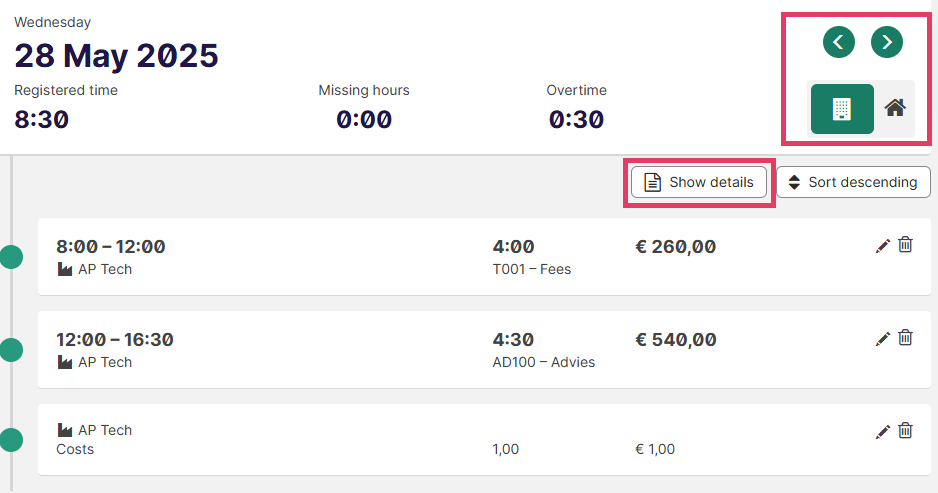Go to the next day arrow
938x493 pixels.
point(887,42)
